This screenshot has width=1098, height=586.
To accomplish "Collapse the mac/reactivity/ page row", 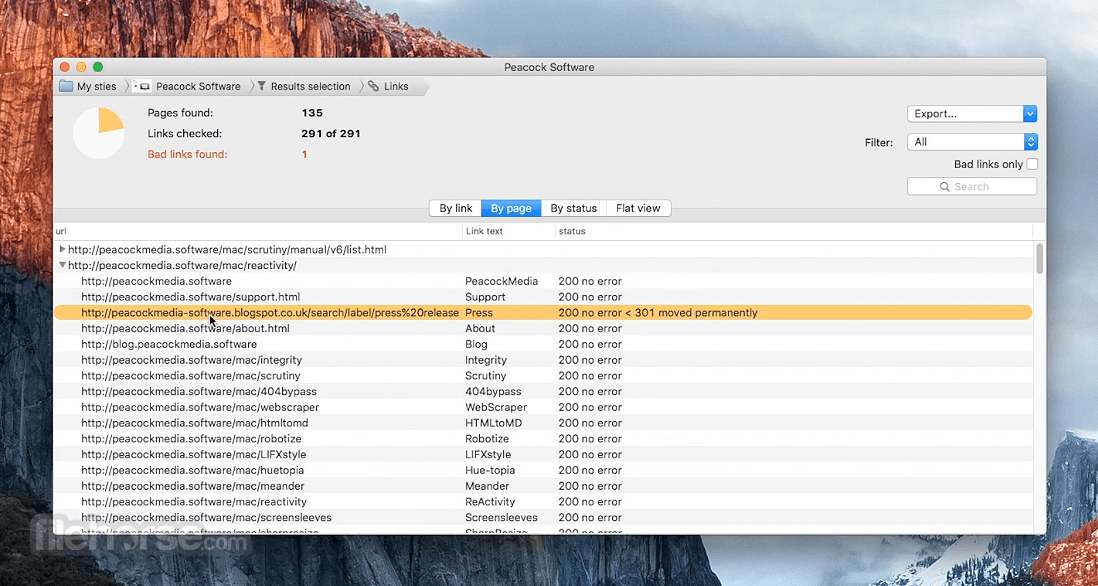I will point(62,265).
